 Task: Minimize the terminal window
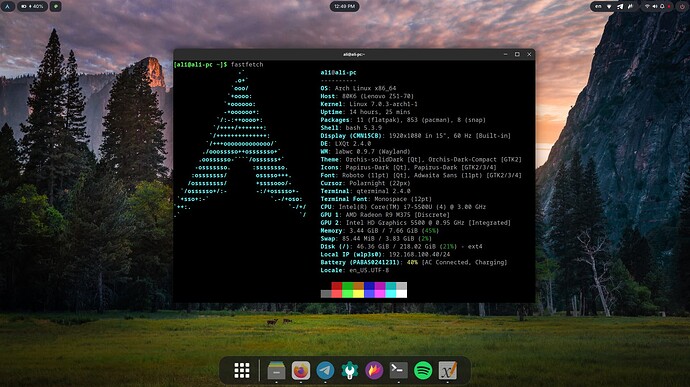(505, 54)
